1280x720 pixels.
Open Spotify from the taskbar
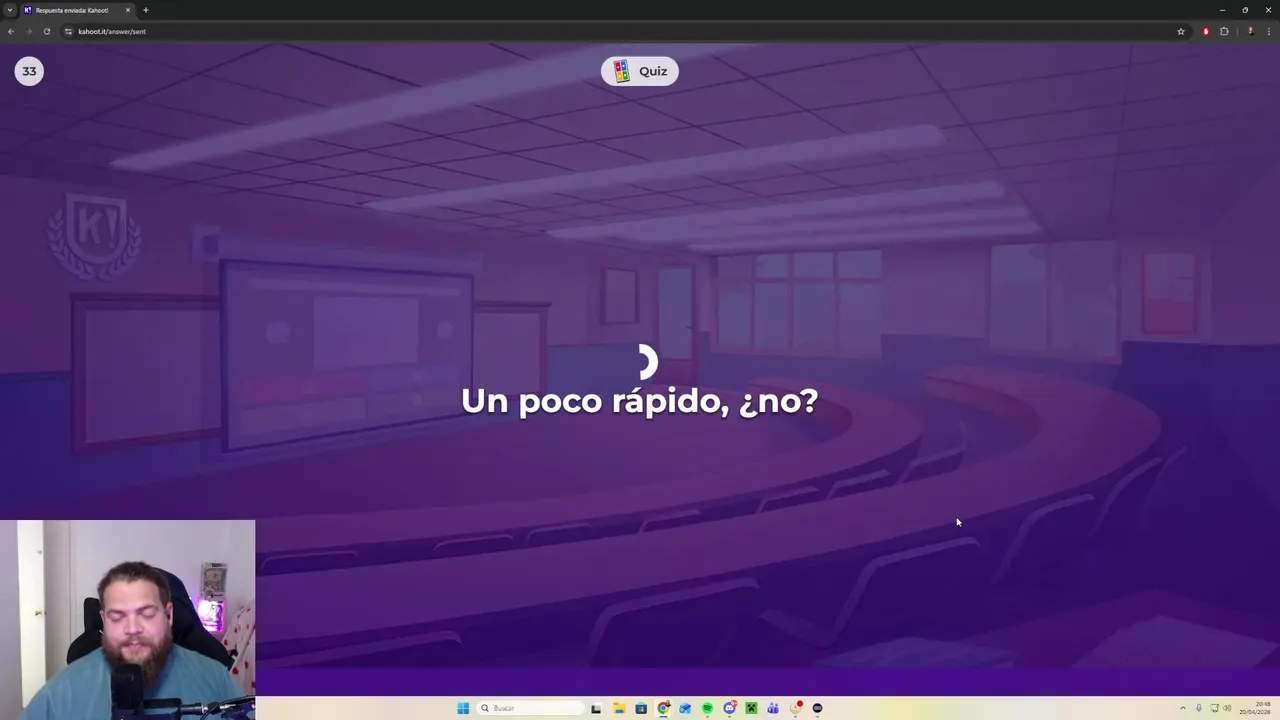707,708
